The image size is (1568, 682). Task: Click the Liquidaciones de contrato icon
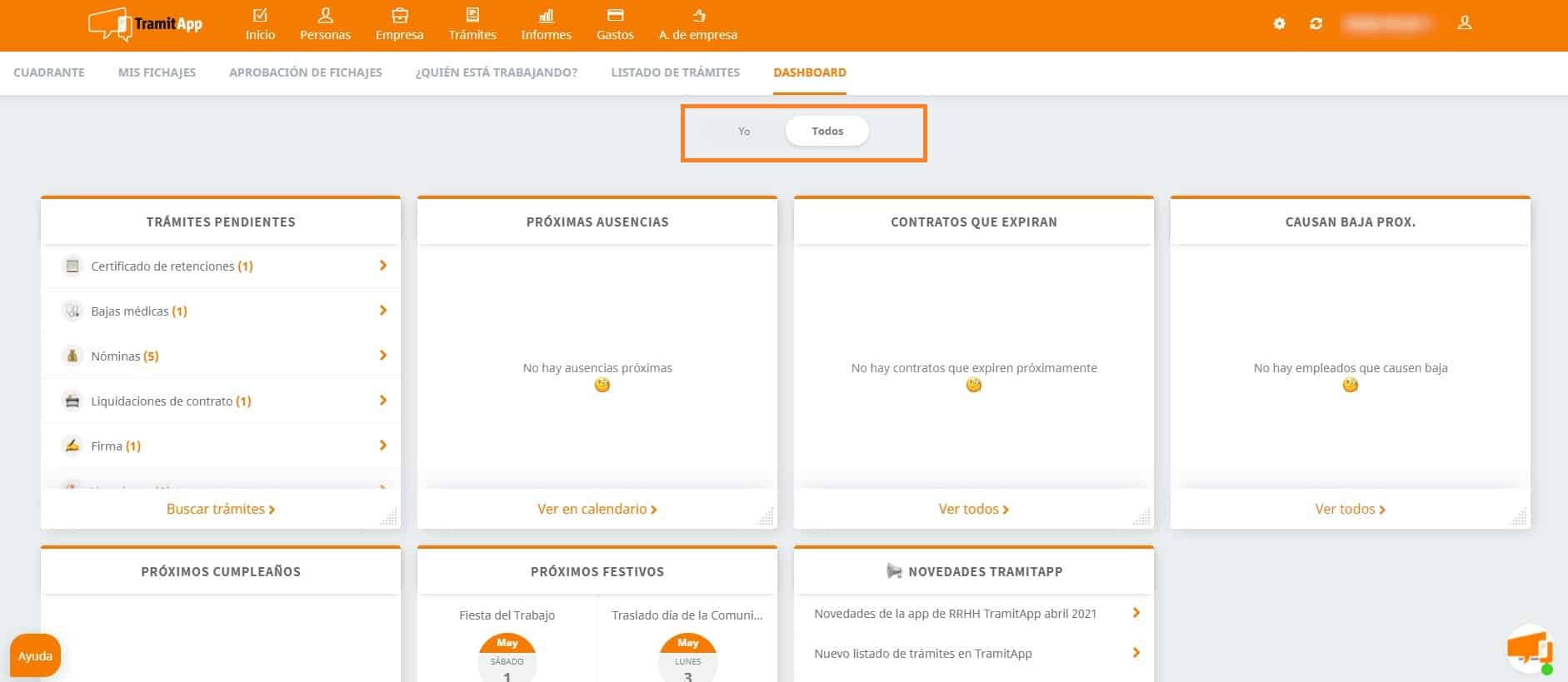[72, 401]
